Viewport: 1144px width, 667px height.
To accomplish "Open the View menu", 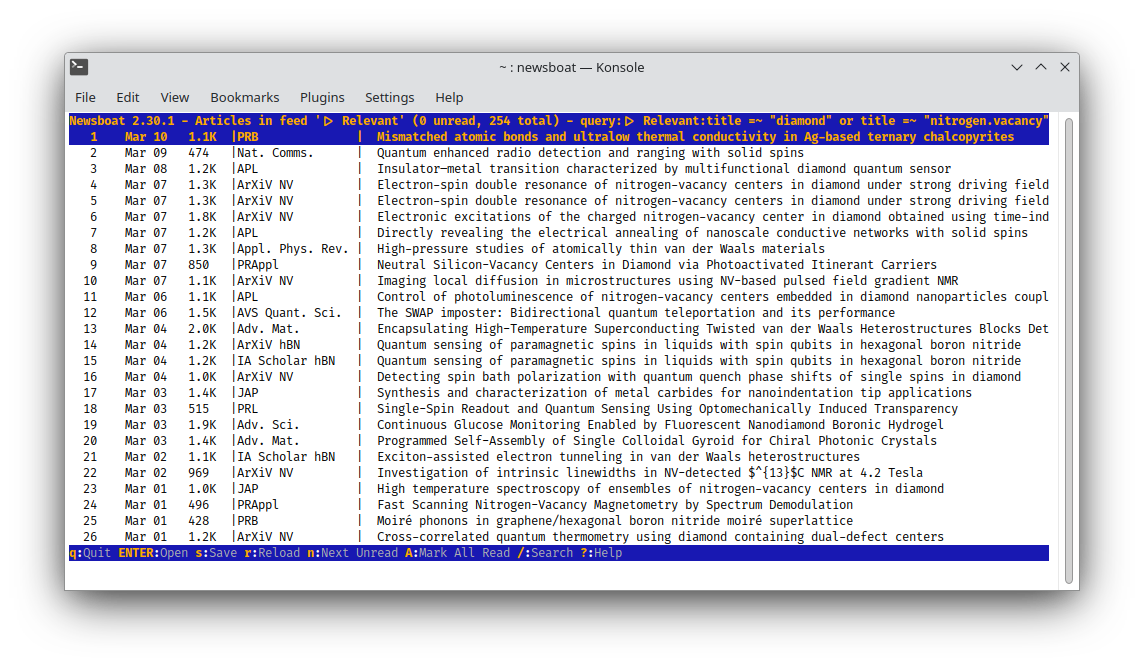I will [174, 97].
